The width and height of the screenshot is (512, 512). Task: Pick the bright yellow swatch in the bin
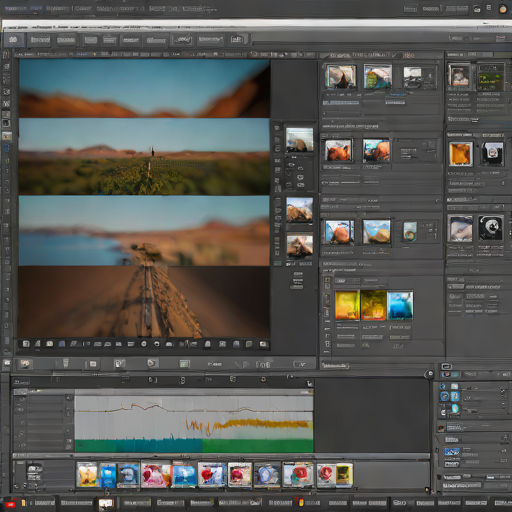(x=347, y=305)
